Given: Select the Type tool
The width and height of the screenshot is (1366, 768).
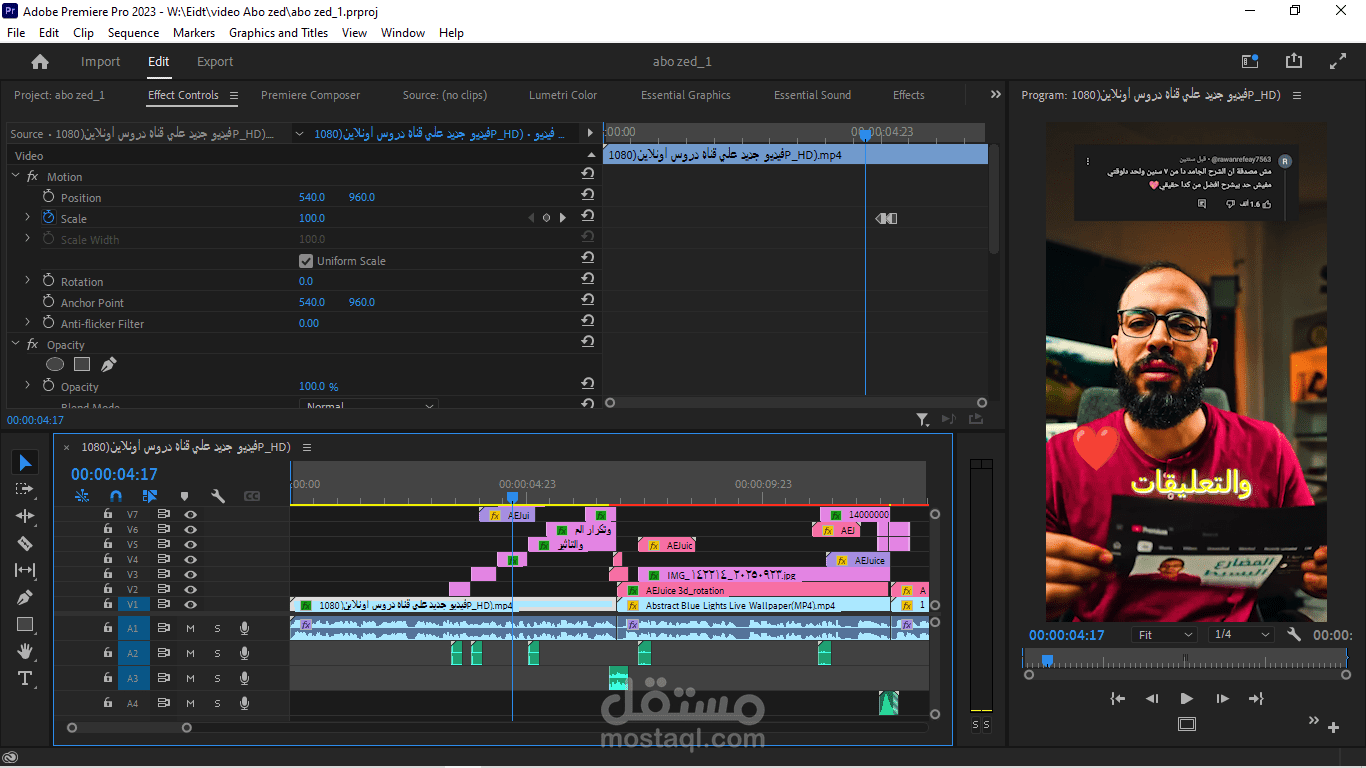Looking at the screenshot, I should [x=26, y=678].
